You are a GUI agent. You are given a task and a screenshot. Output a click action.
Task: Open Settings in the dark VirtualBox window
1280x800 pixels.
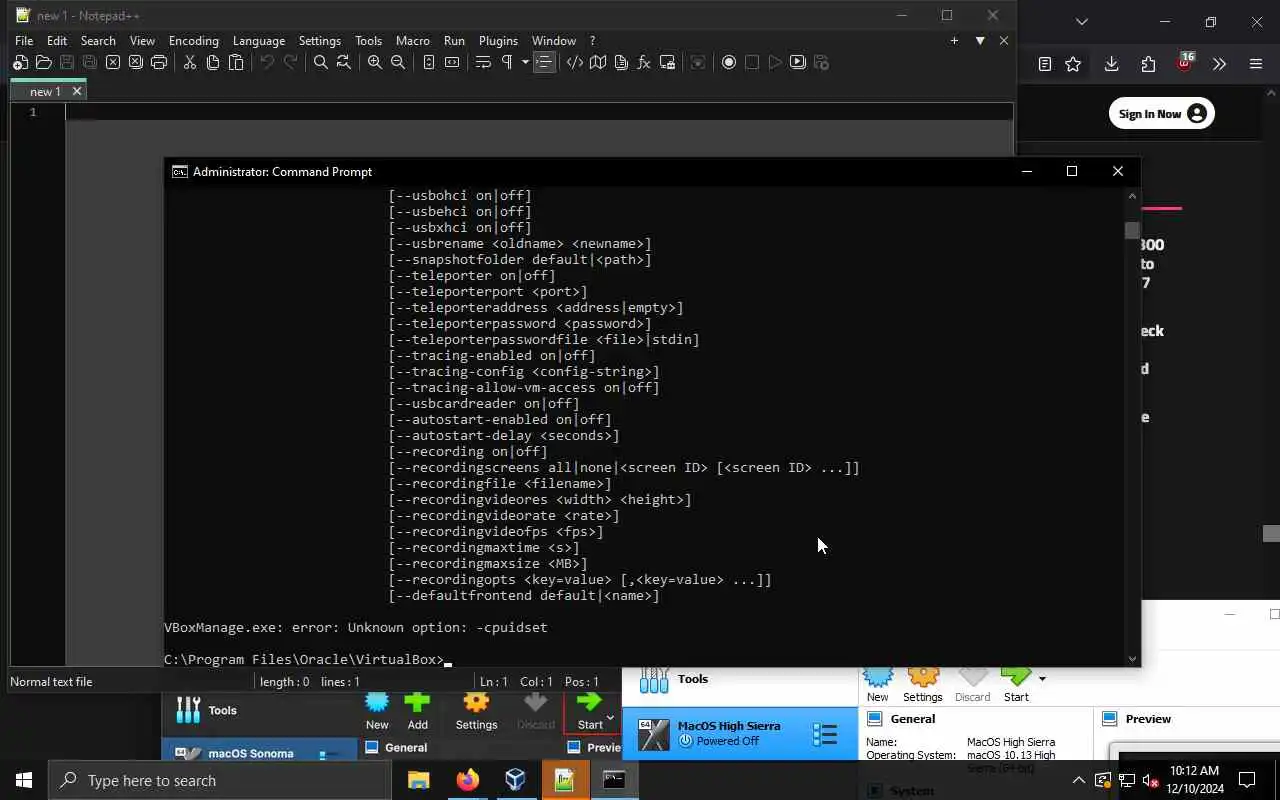point(476,710)
